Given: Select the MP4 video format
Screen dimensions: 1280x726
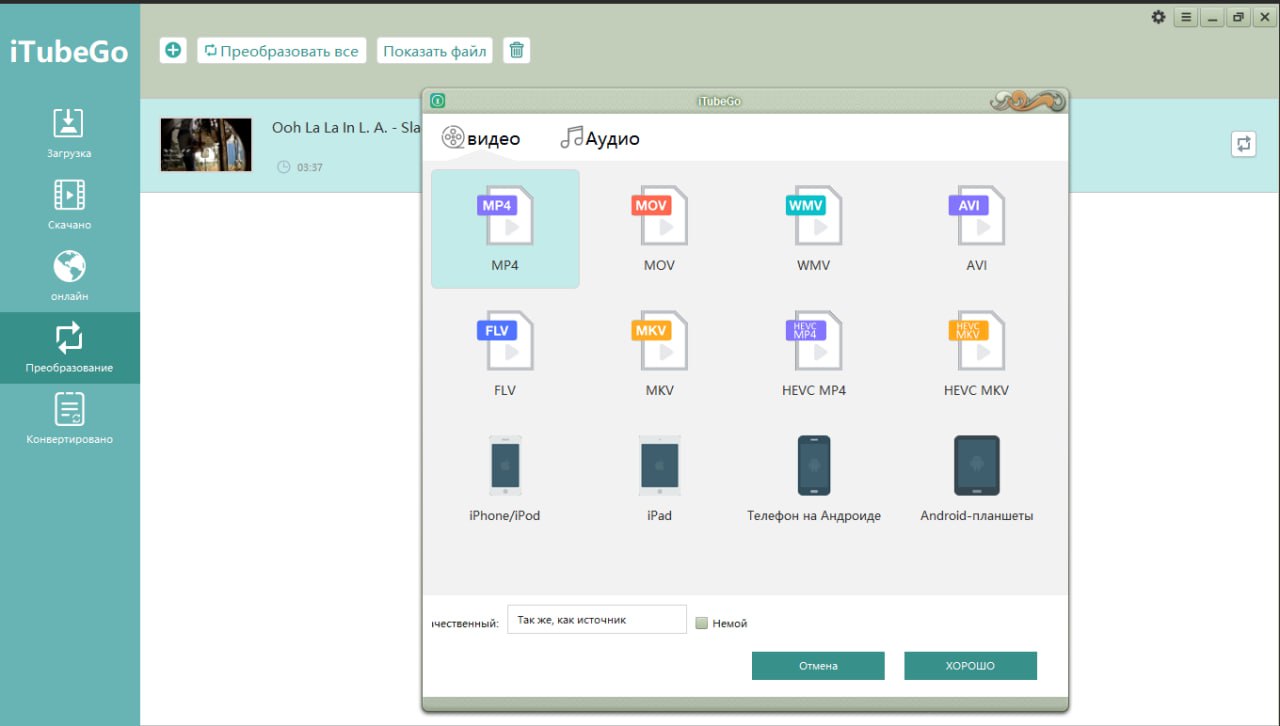Looking at the screenshot, I should 505,229.
